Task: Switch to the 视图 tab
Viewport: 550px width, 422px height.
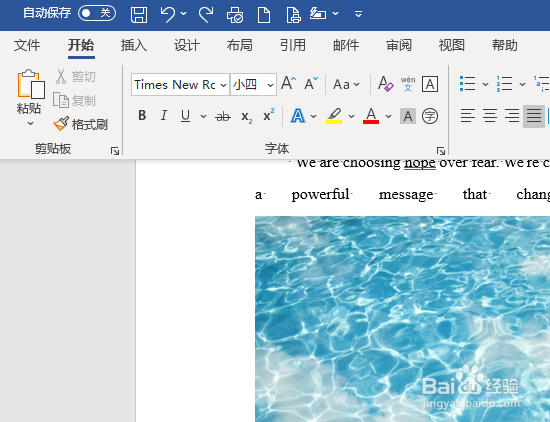Action: [452, 46]
